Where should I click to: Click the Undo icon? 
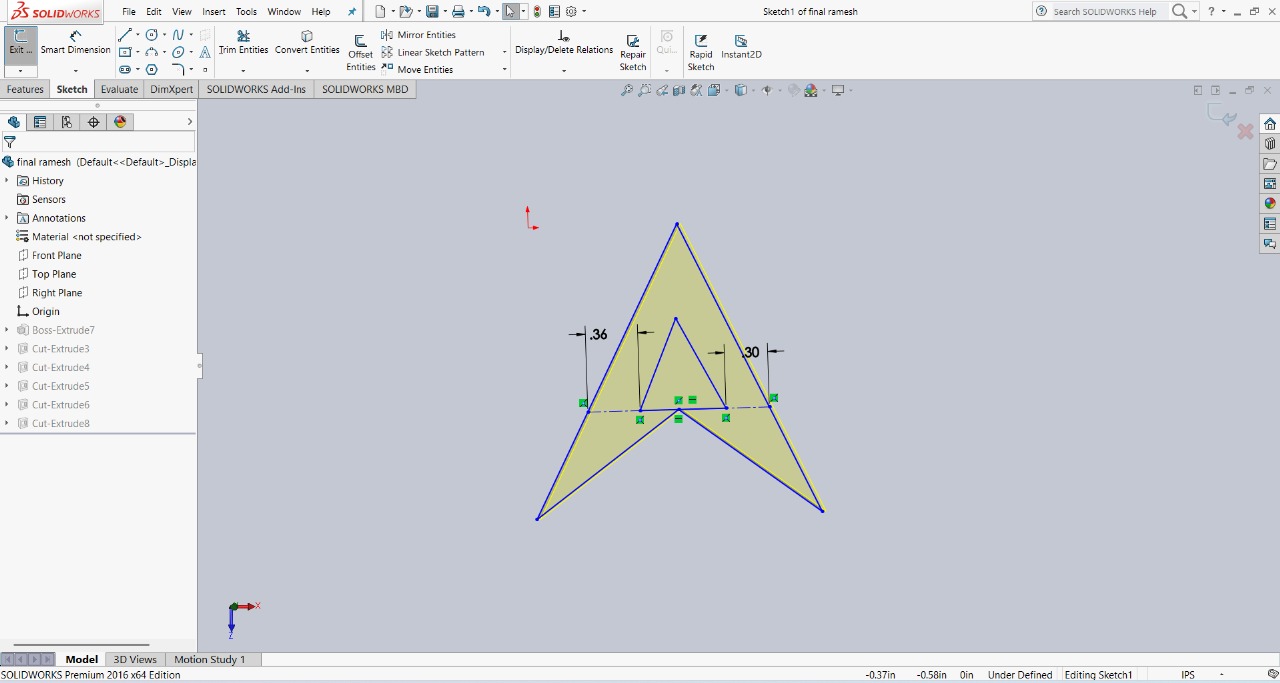click(x=484, y=12)
